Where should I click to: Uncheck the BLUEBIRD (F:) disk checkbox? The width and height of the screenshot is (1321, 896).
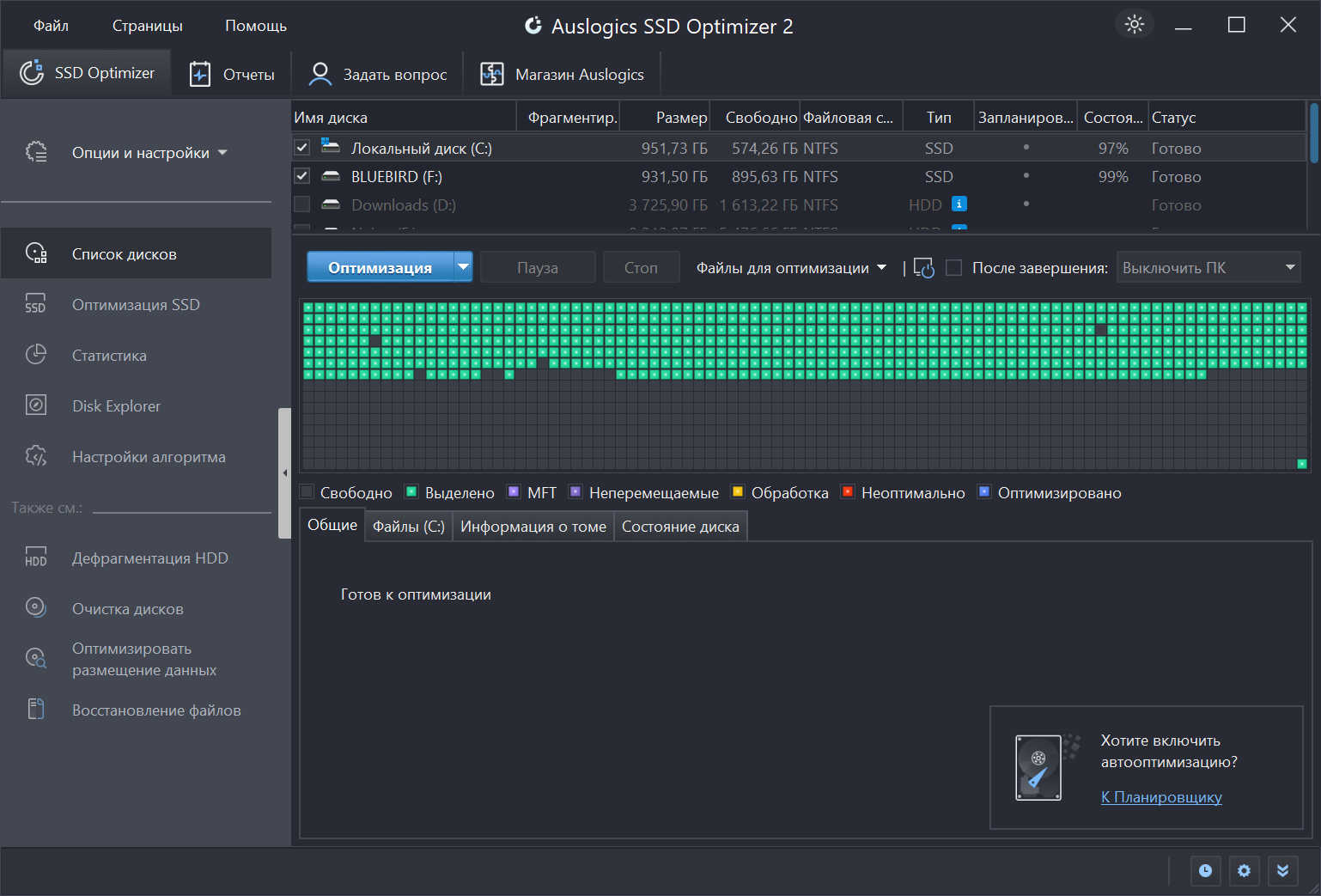tap(301, 176)
